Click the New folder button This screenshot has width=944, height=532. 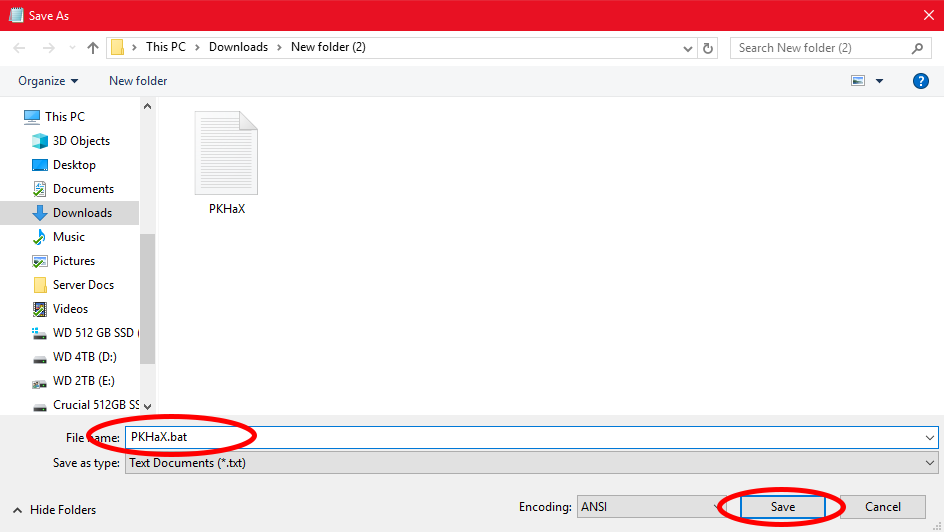pyautogui.click(x=138, y=81)
